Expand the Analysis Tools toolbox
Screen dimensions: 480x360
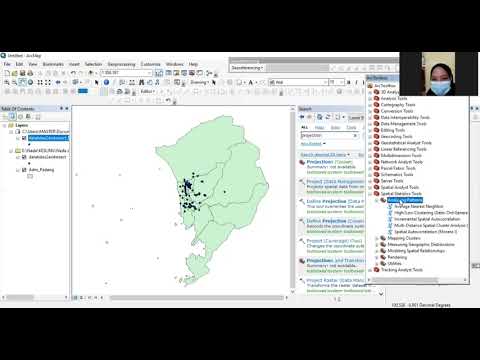click(x=370, y=99)
